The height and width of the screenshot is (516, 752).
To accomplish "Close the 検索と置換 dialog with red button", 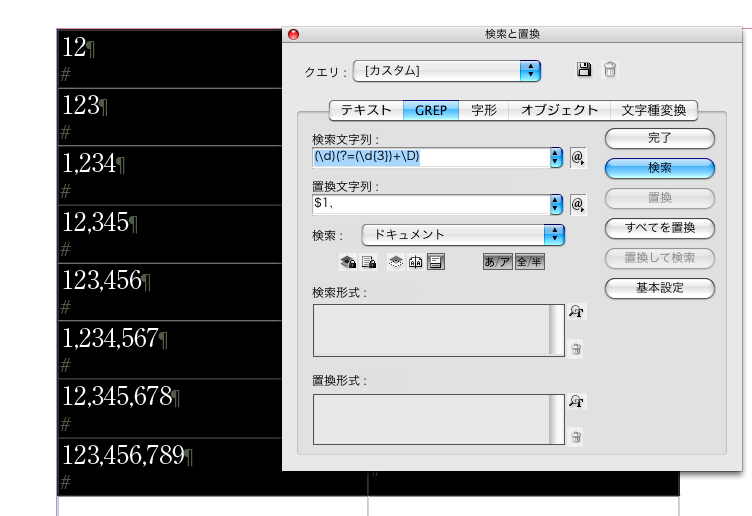I will pyautogui.click(x=294, y=35).
